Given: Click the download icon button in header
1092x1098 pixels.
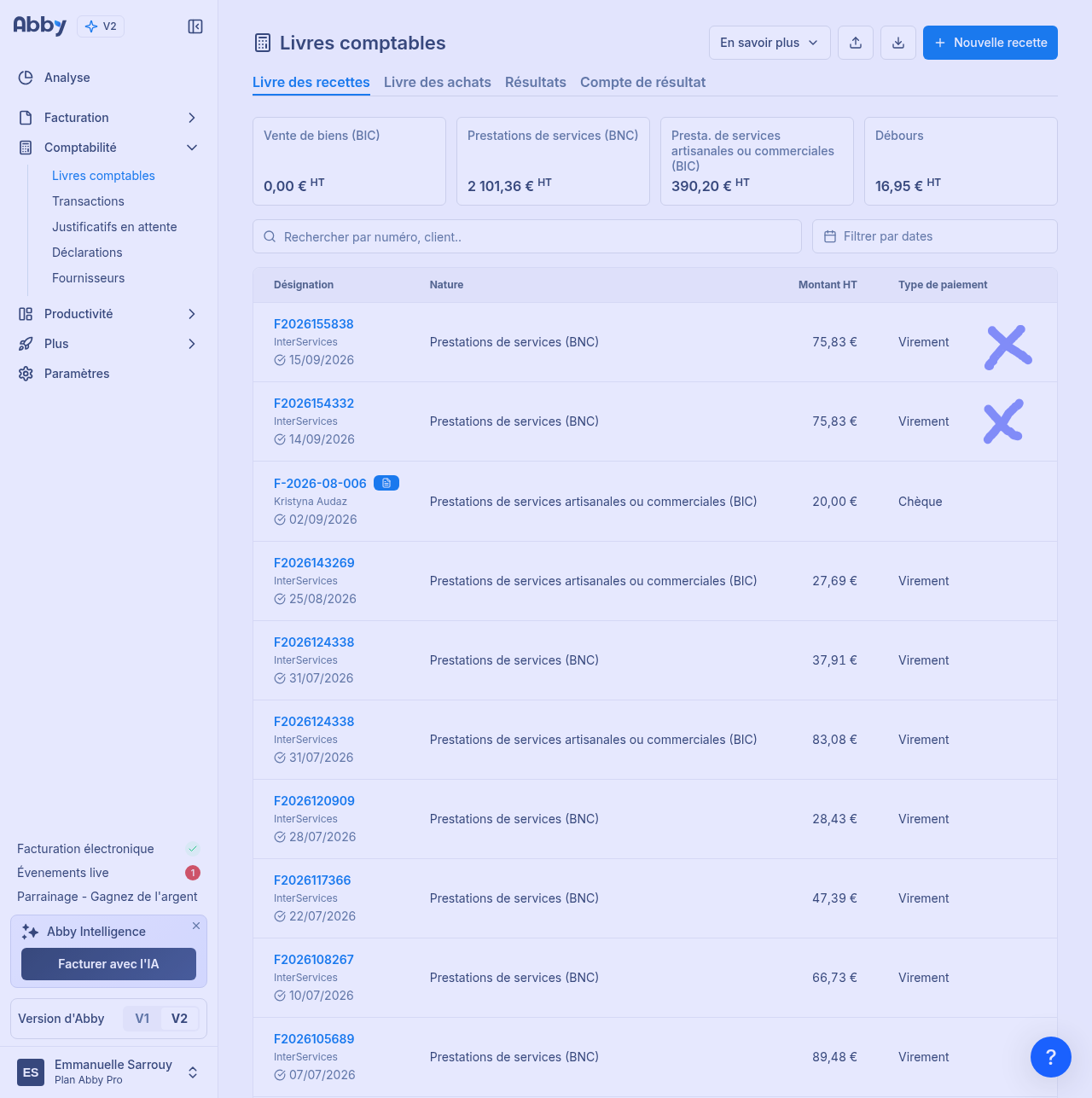Looking at the screenshot, I should [x=898, y=43].
